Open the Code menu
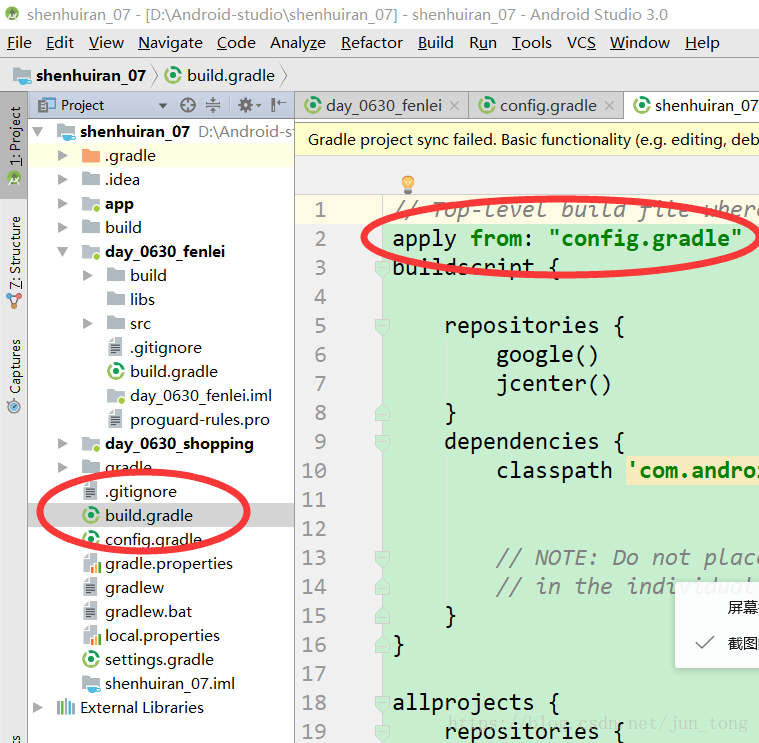This screenshot has width=759, height=743. click(236, 43)
